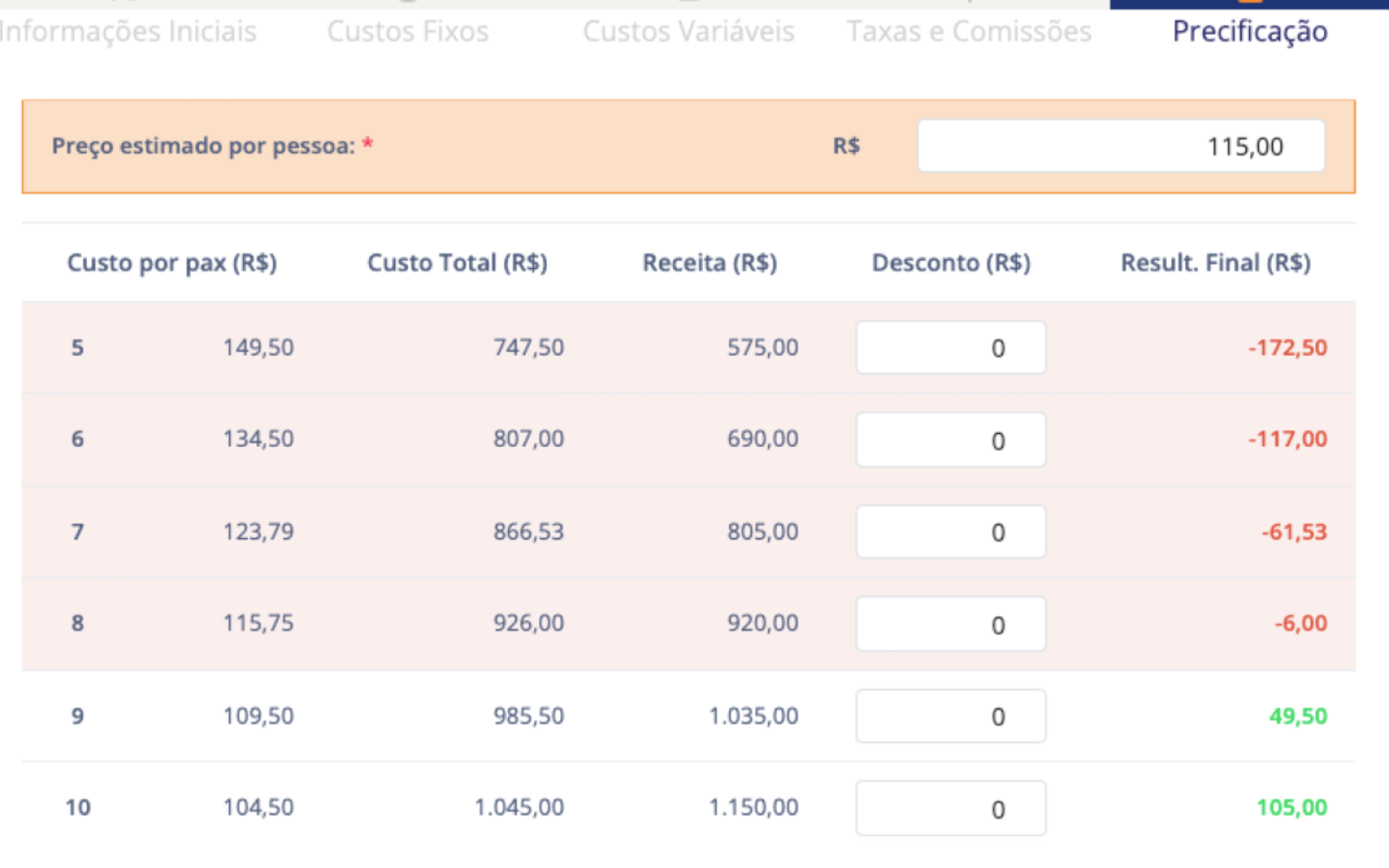Open the Custos Fixos tab

(408, 31)
